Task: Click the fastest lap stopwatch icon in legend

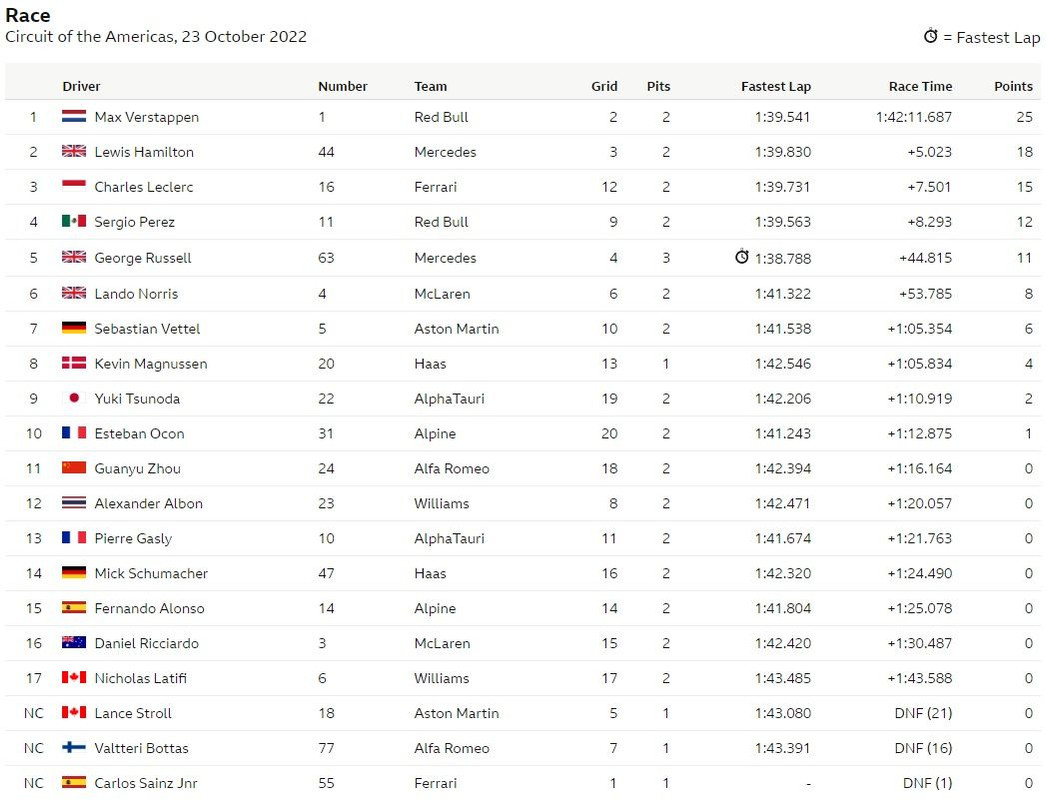Action: click(931, 36)
